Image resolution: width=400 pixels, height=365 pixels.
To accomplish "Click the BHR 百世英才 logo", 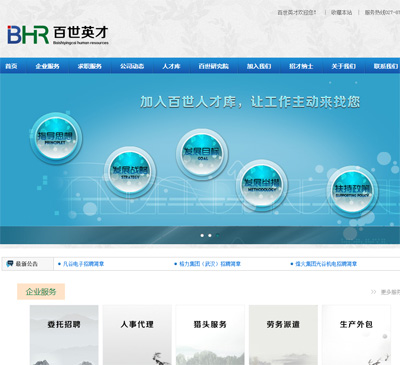I will coord(58,35).
